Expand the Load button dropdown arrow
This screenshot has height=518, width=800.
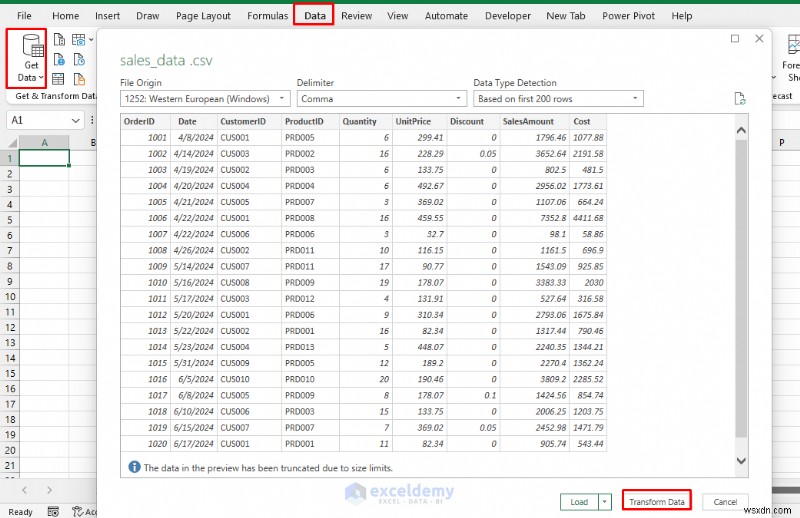[x=605, y=502]
